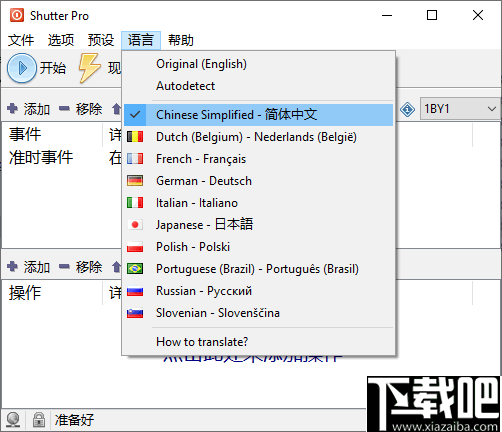Click the 操作 column header
Screen dimensions: 502x432
(53, 293)
